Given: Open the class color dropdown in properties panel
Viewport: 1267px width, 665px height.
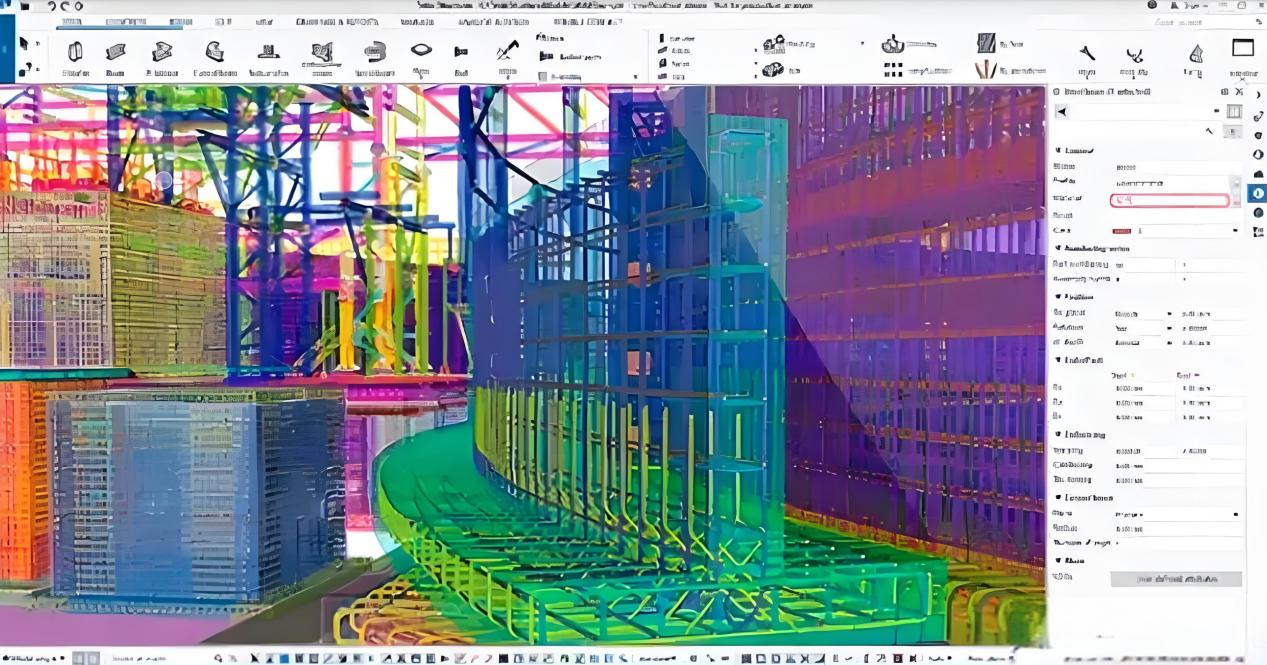Looking at the screenshot, I should (x=1236, y=231).
